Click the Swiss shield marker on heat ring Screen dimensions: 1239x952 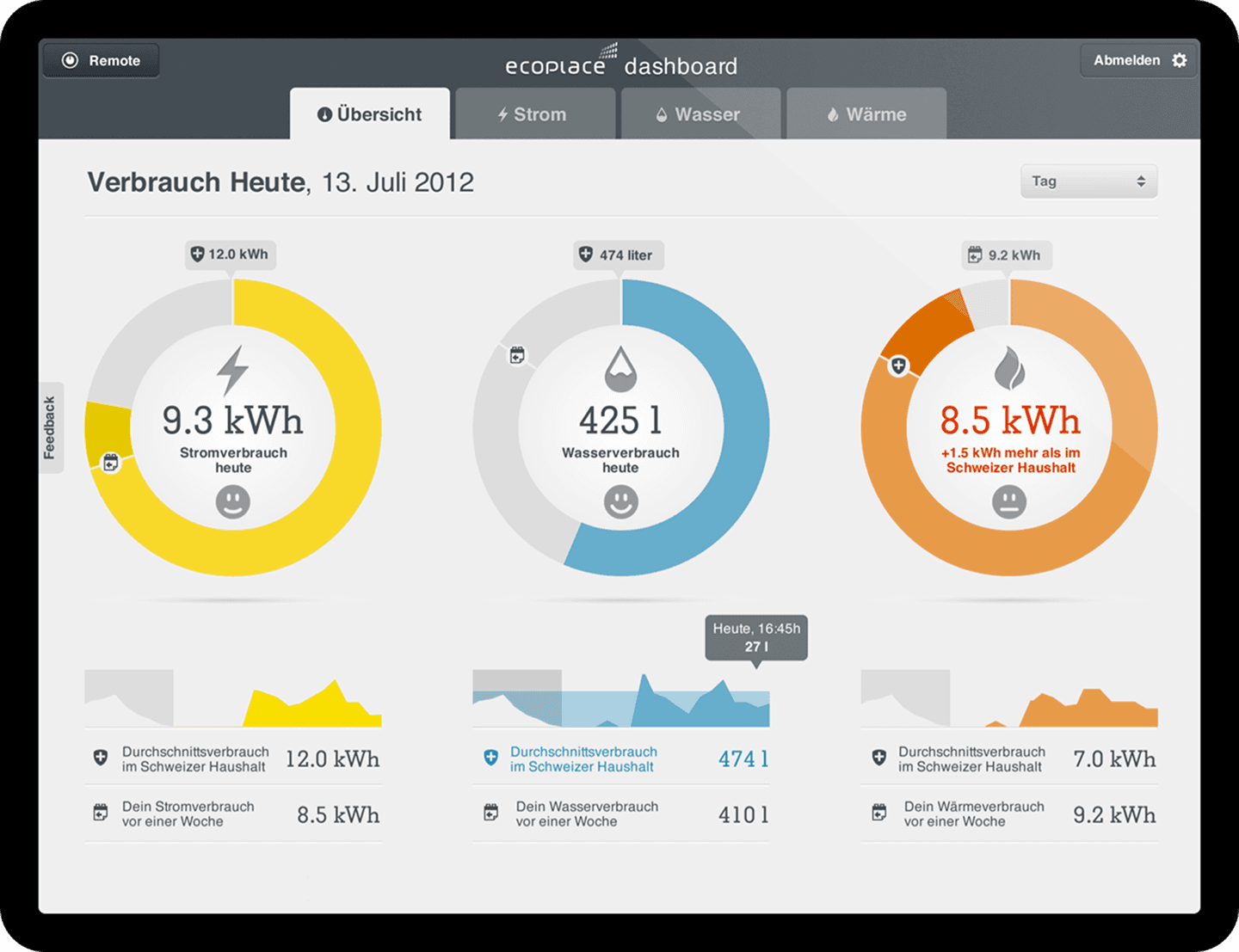[x=898, y=366]
